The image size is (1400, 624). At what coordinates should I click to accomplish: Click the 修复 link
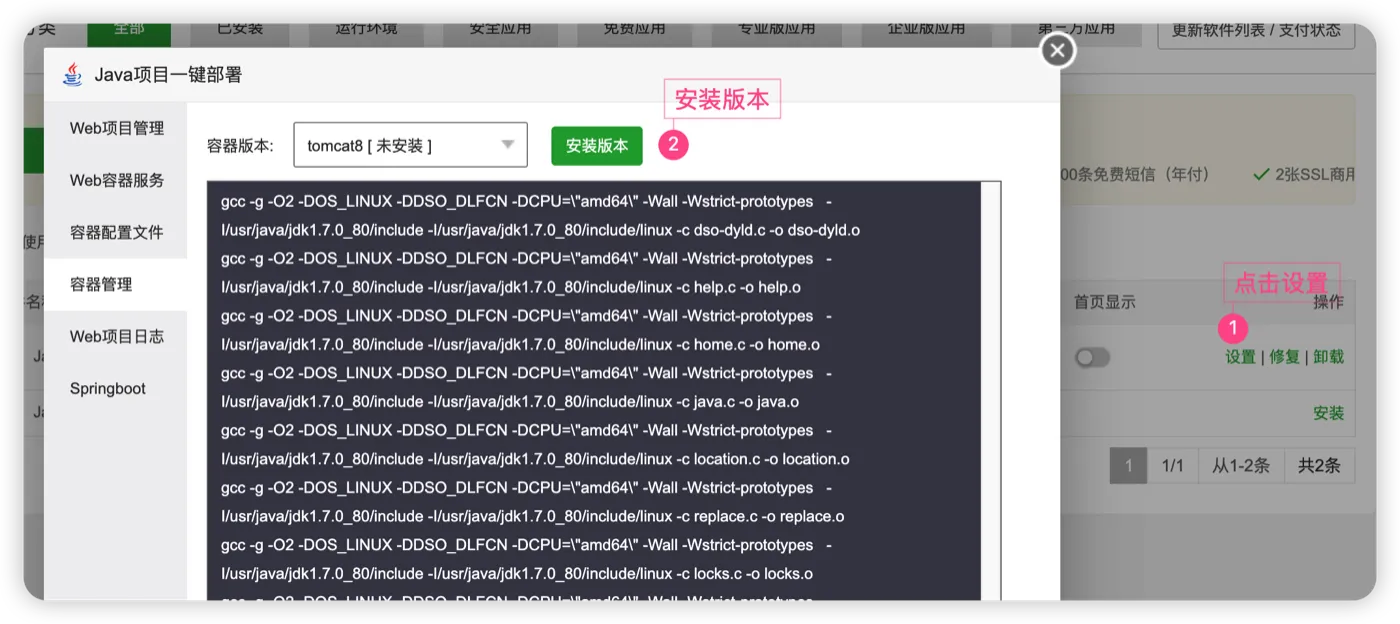click(1284, 357)
